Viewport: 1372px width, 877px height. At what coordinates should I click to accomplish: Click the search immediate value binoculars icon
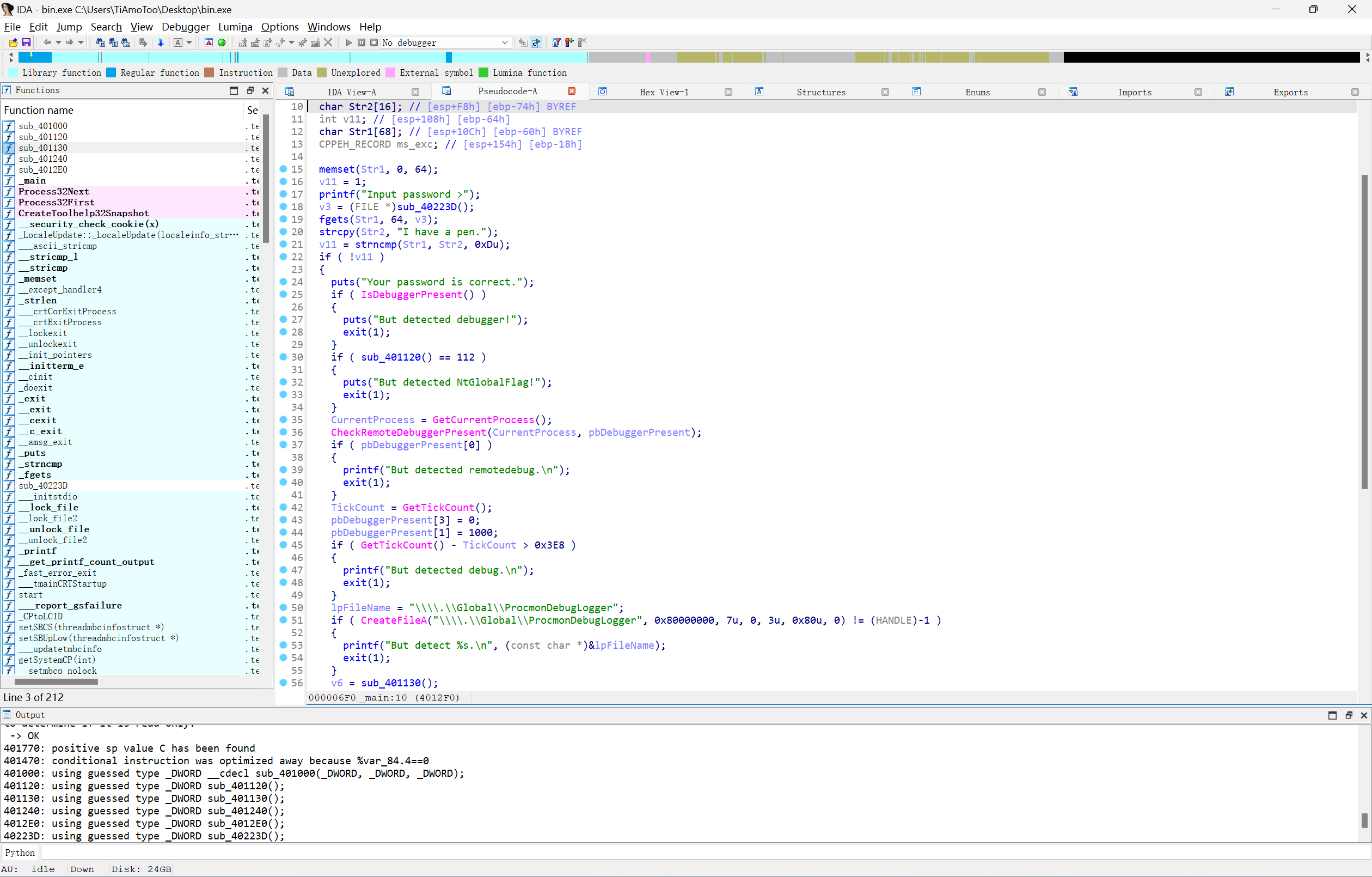point(101,42)
